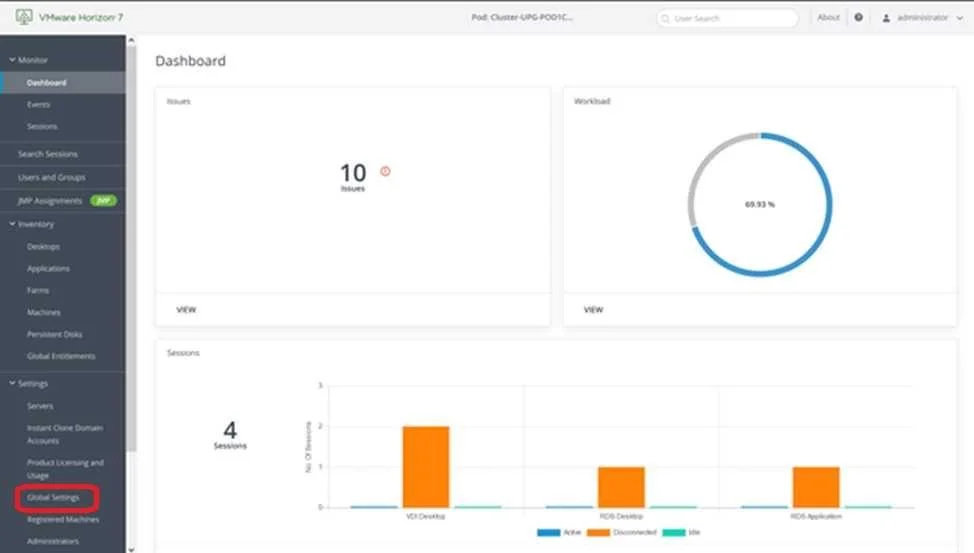Click the sidebar scroll up arrow
This screenshot has width=974, height=553.
(x=131, y=40)
